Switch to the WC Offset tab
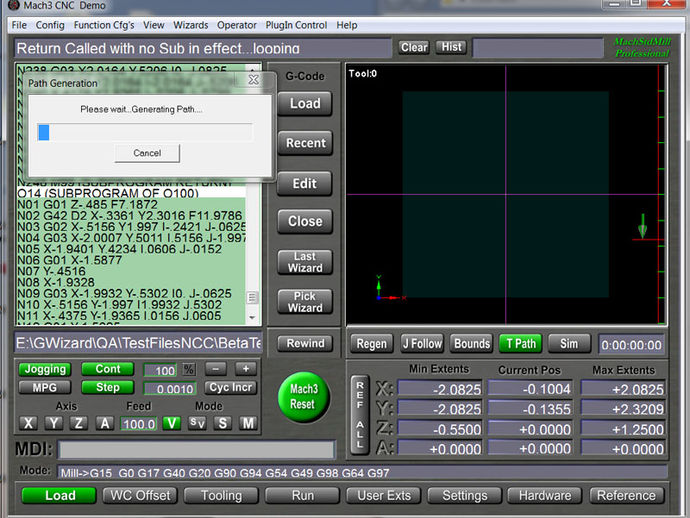Viewport: 690px width, 518px height. (x=140, y=496)
